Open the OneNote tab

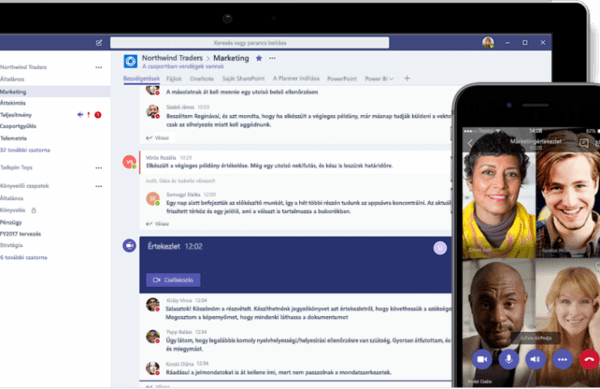coord(202,79)
